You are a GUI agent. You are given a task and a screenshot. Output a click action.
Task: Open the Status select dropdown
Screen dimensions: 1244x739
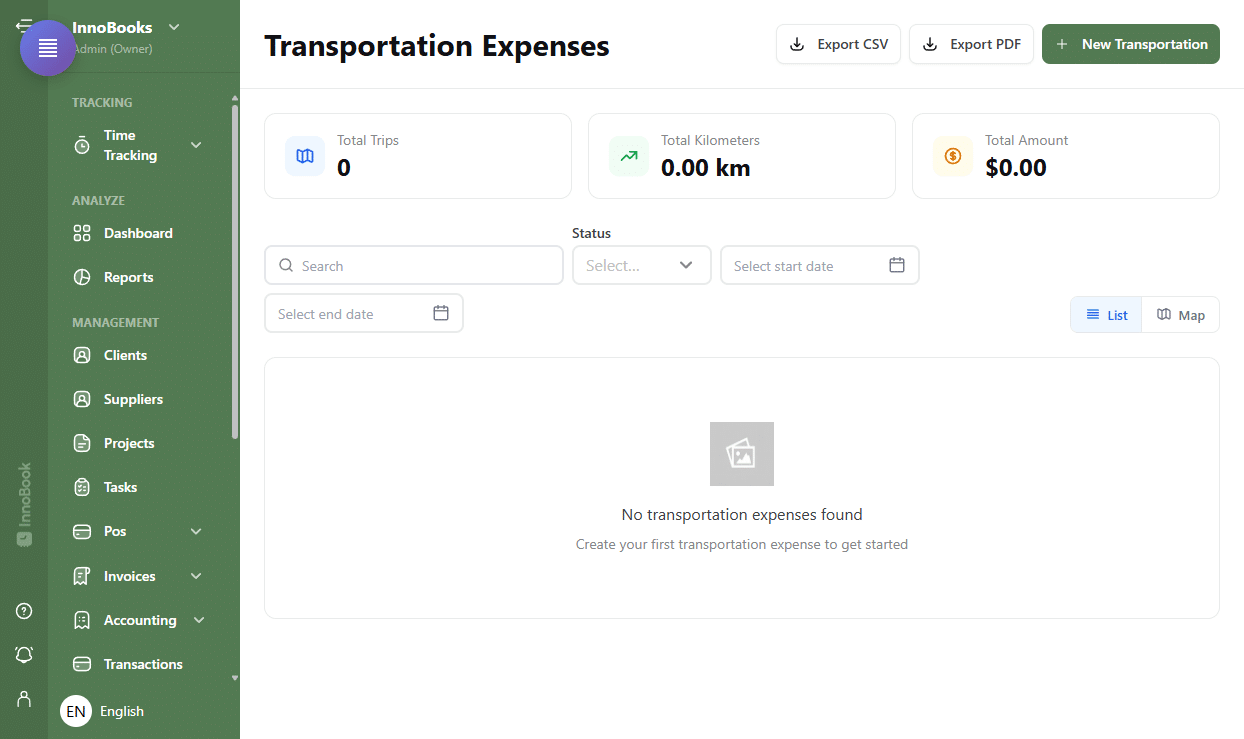click(642, 265)
